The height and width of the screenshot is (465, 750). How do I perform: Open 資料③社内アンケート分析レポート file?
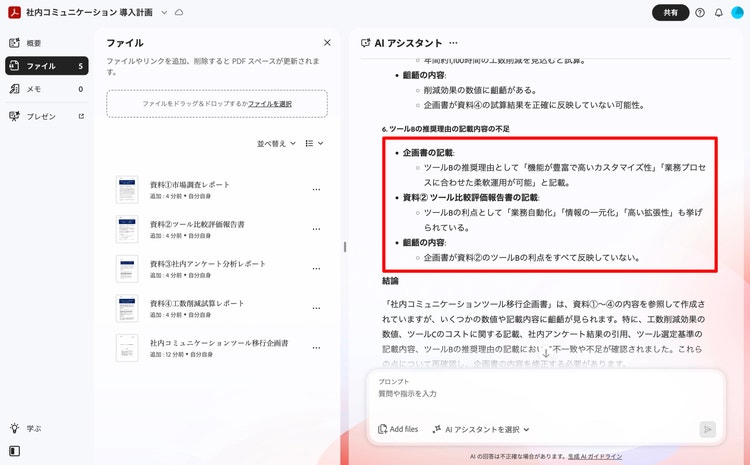[208, 264]
